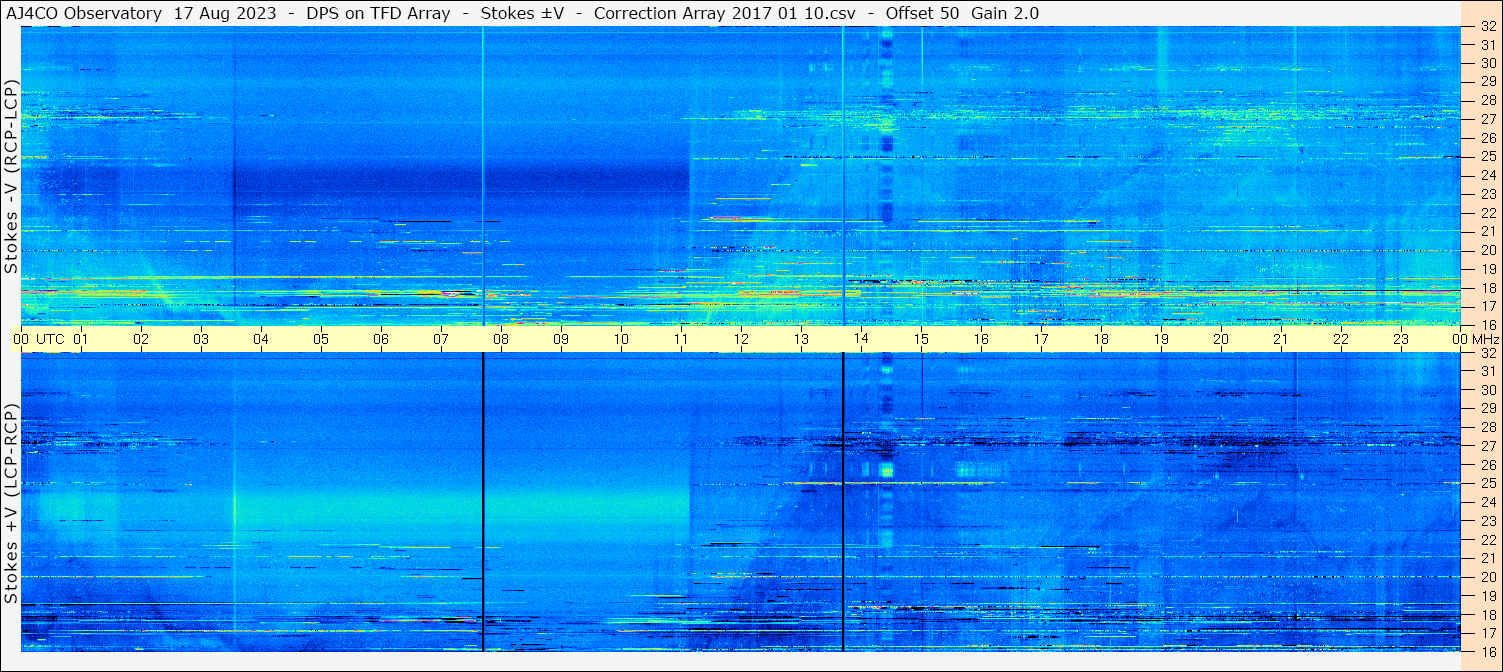The height and width of the screenshot is (672, 1503).
Task: Select the '21' hour marker on time axis
Action: [1281, 339]
